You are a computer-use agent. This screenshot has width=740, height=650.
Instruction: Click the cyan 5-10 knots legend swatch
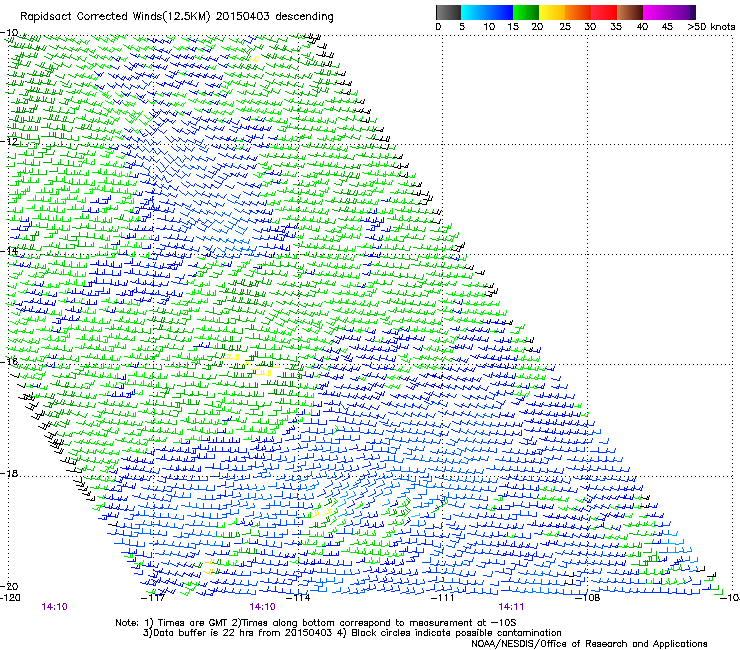(x=474, y=12)
